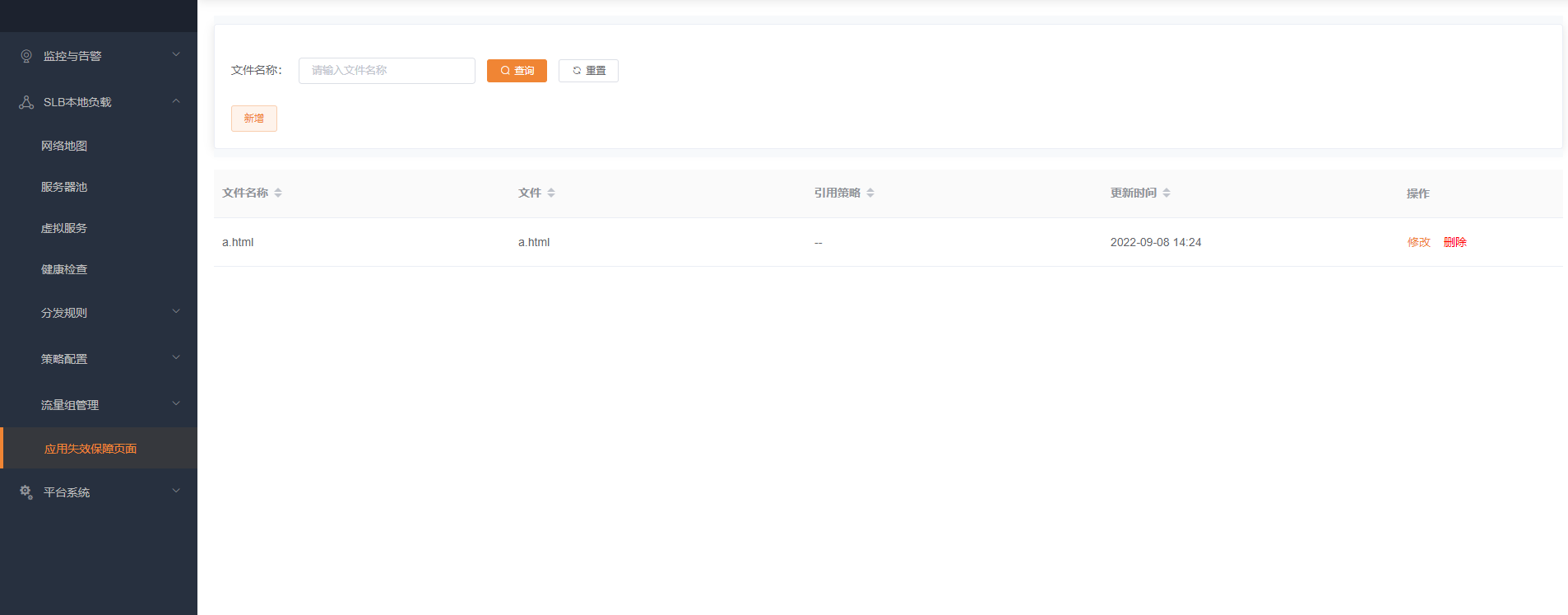
Task: Sort ascending/descending by 文件名称 column icon
Action: (278, 193)
